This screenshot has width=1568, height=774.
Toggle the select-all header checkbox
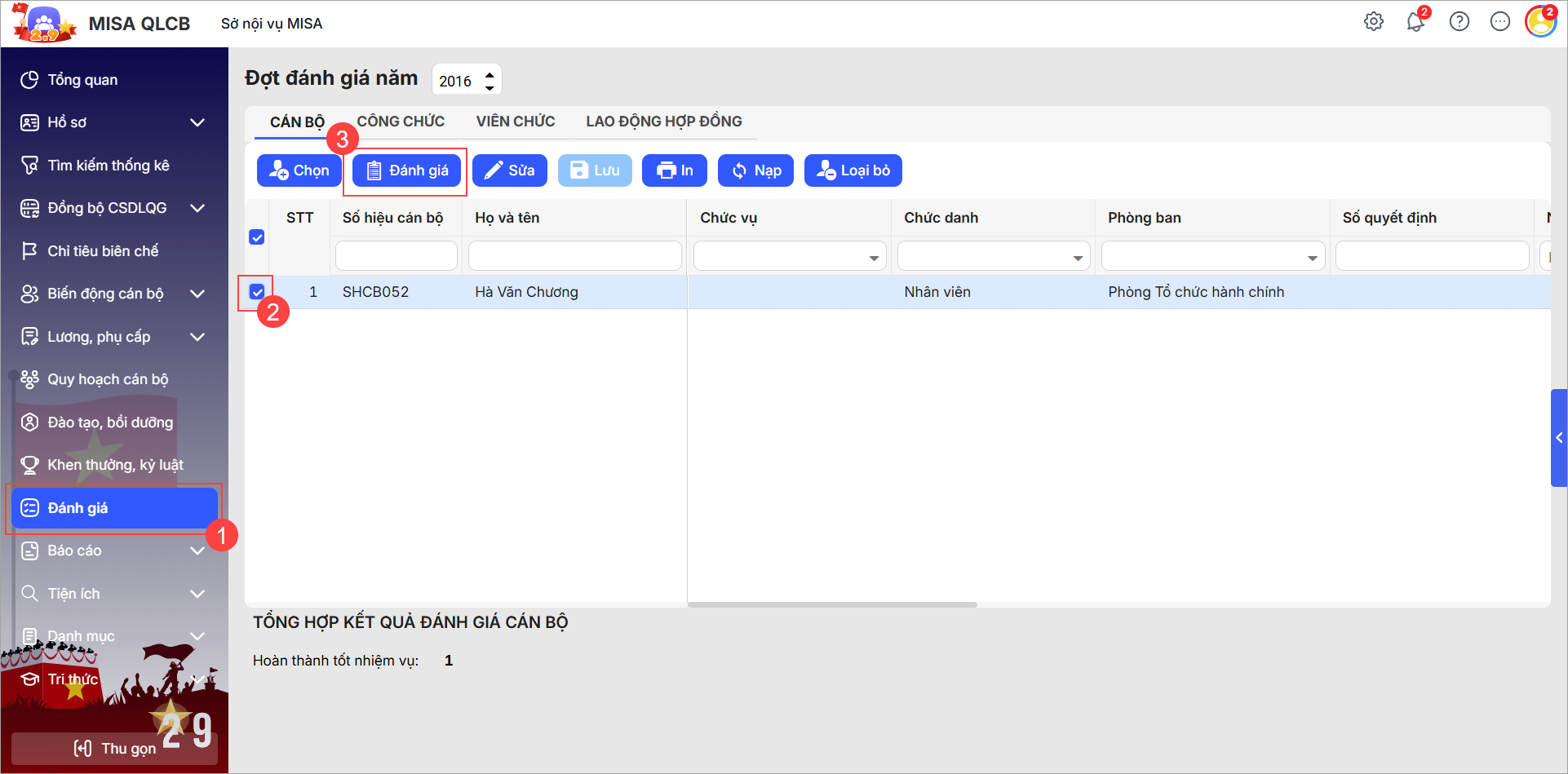pyautogui.click(x=257, y=237)
